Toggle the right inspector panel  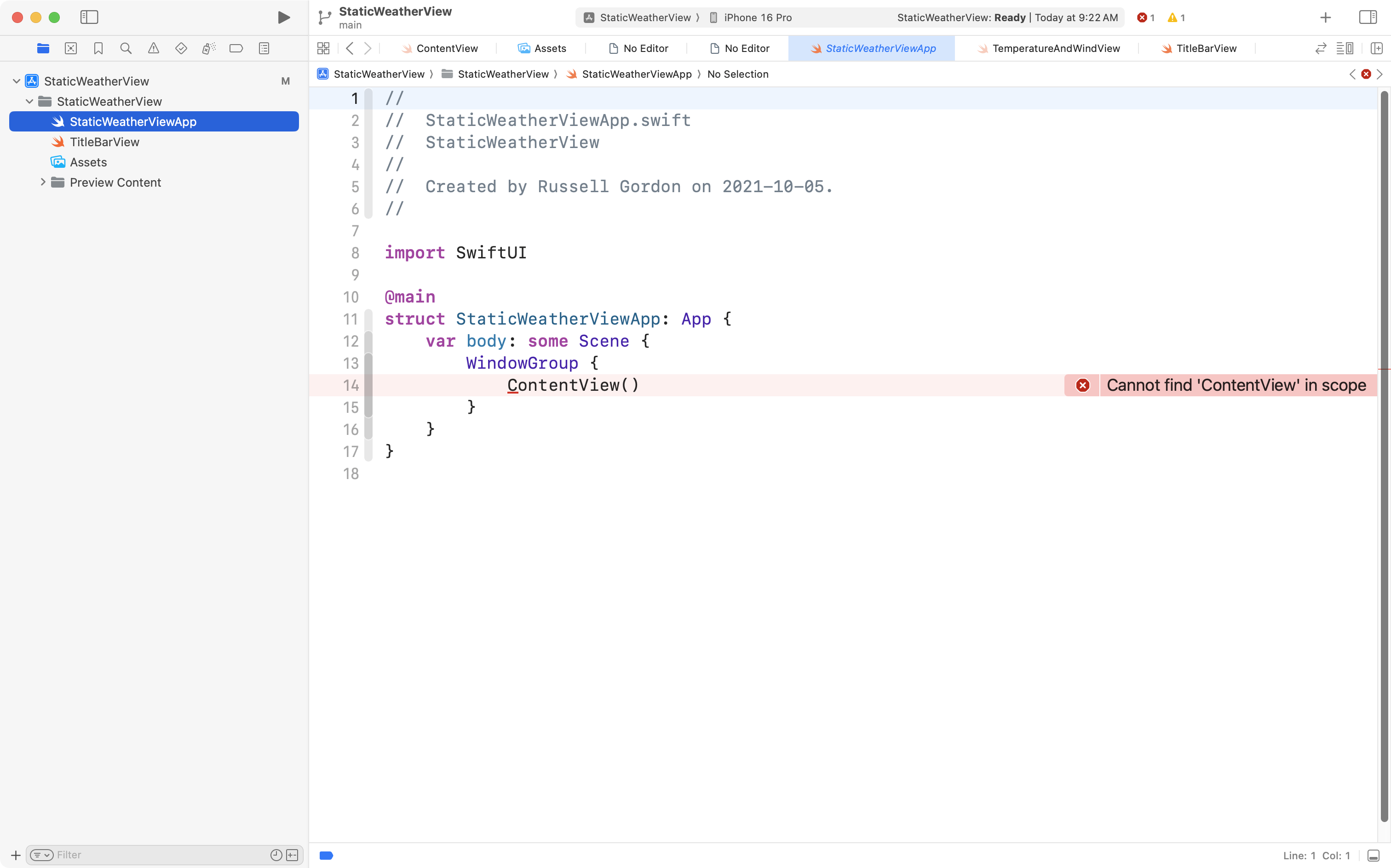point(1368,17)
